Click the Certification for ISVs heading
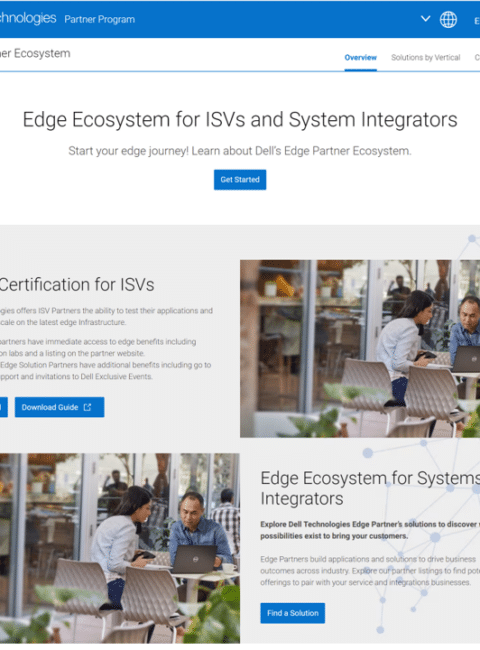The width and height of the screenshot is (480, 650). [x=77, y=284]
